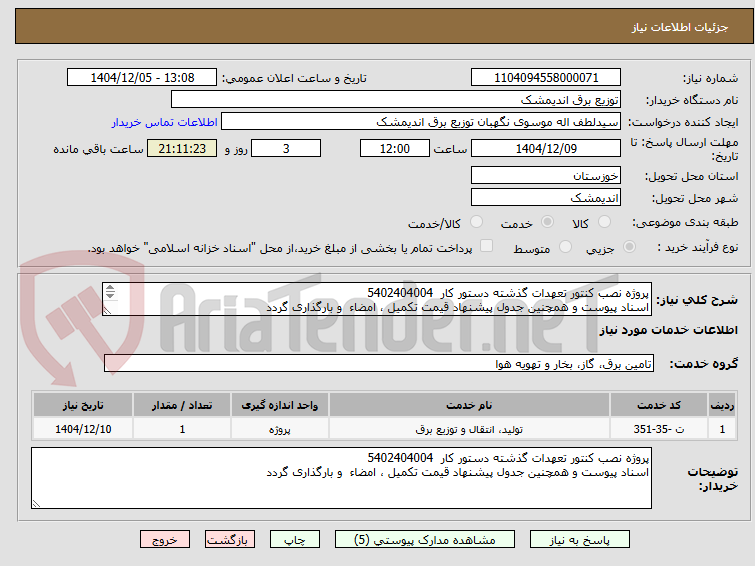
Task: Click the اطلاعات خدمات مورد نیاز heading
Action: coord(668,330)
